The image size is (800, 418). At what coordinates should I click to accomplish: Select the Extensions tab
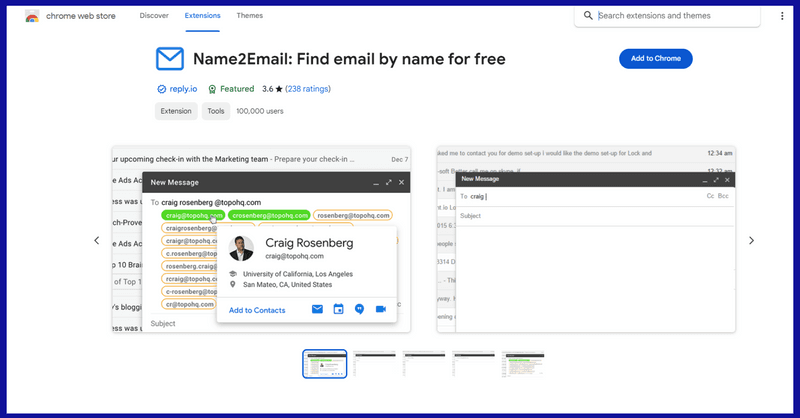tap(203, 16)
